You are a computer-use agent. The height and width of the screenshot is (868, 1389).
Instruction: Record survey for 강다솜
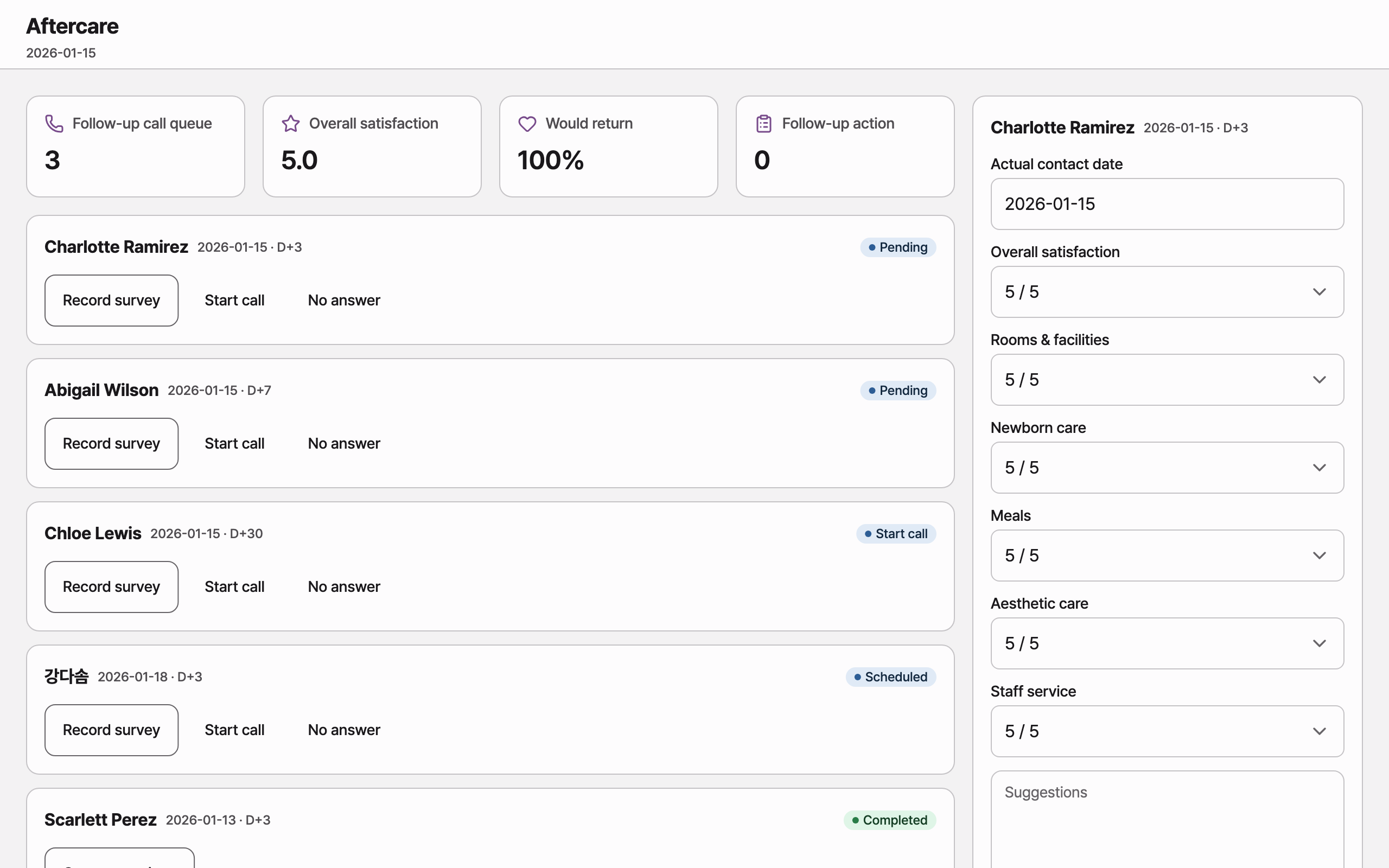[111, 730]
